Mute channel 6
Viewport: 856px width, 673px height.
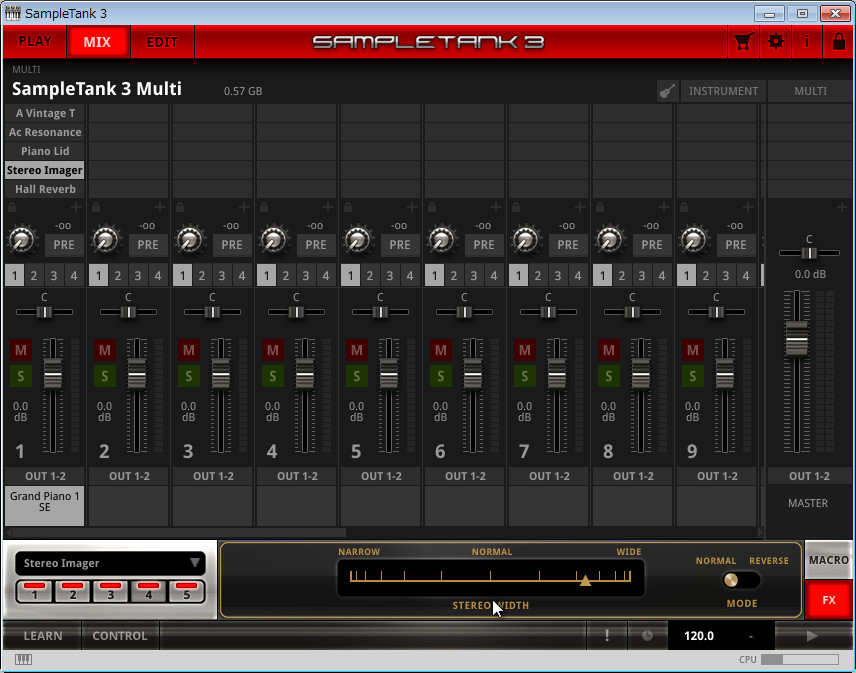point(441,350)
